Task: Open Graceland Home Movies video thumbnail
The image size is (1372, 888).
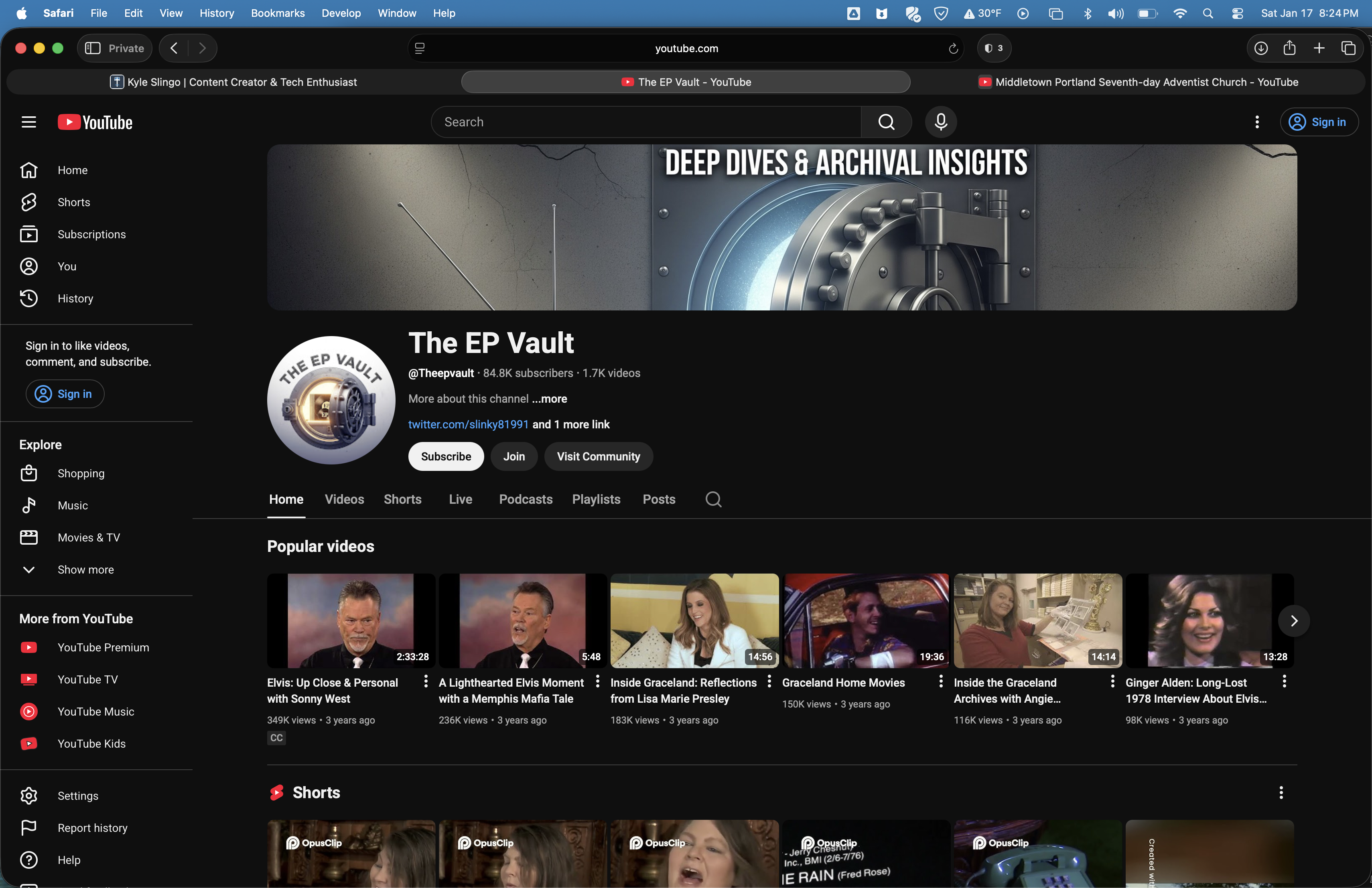Action: 865,620
